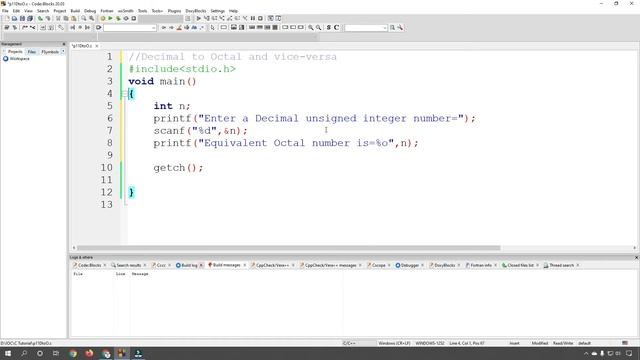Click the selection arrow pointer icon
Image resolution: width=640 pixels, height=360 pixels.
pyautogui.click(x=212, y=27)
